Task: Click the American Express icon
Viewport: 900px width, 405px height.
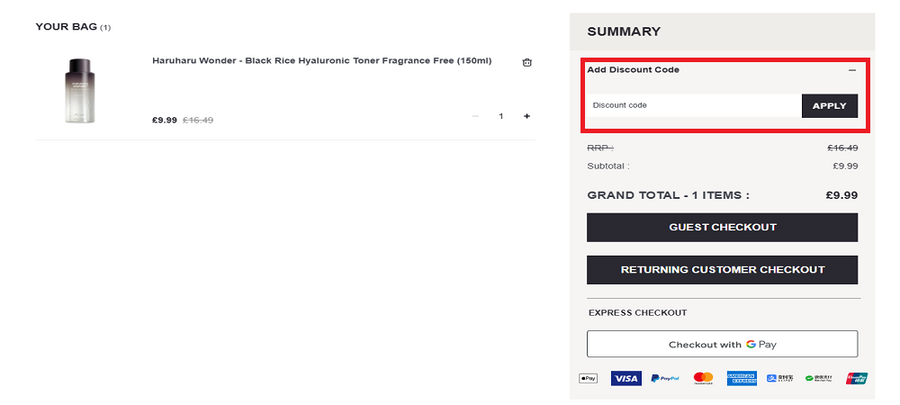Action: click(x=742, y=378)
